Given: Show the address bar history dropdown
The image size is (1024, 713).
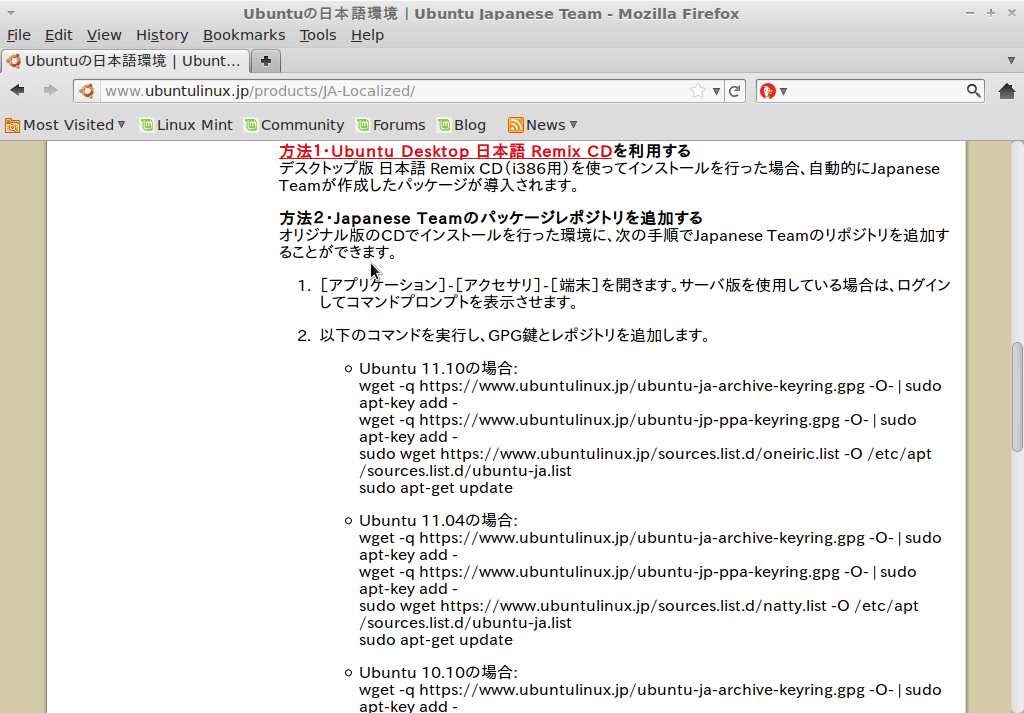Looking at the screenshot, I should tap(716, 91).
